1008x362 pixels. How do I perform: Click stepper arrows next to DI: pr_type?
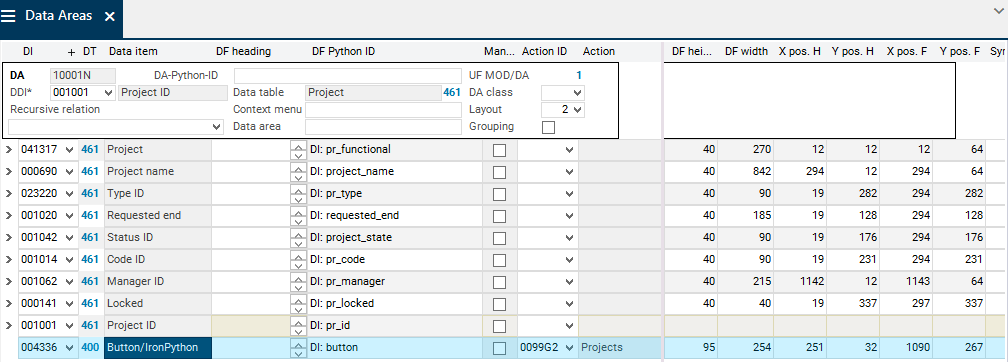(298, 194)
